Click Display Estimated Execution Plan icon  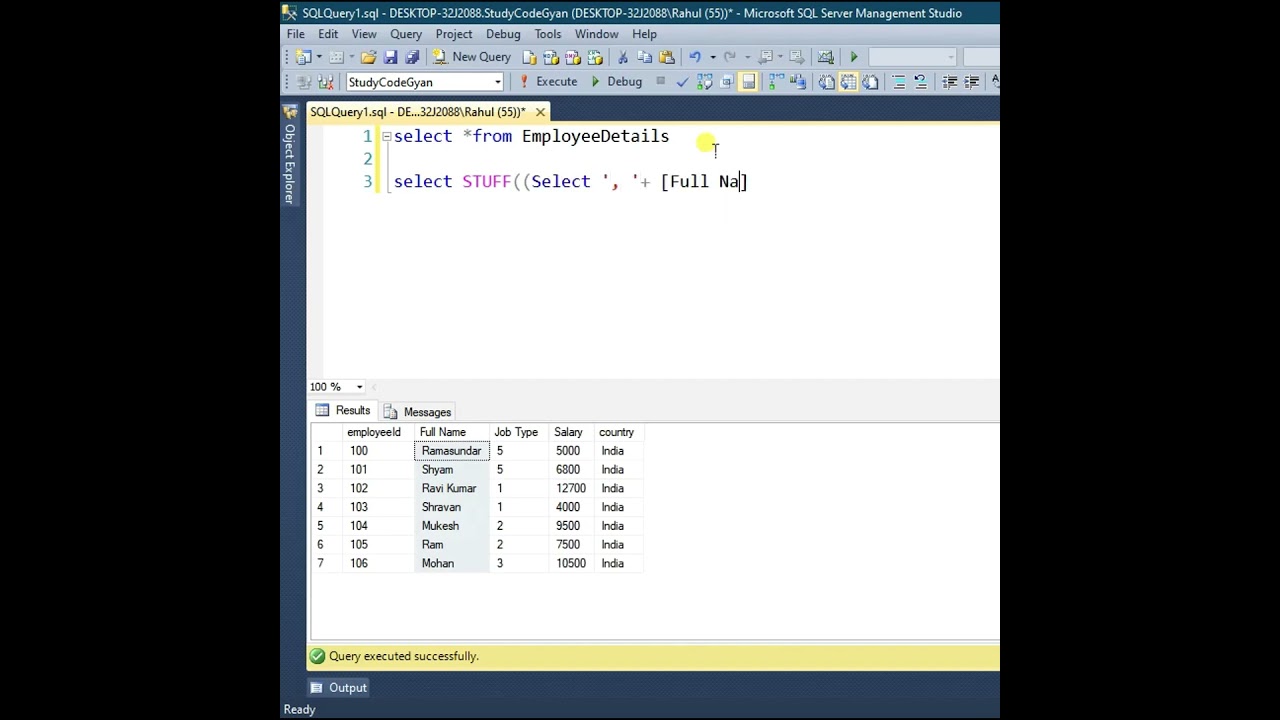click(x=705, y=82)
